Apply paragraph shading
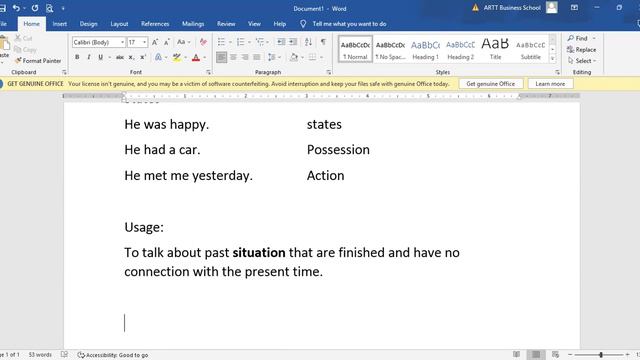640x360 pixels. pyautogui.click(x=293, y=57)
